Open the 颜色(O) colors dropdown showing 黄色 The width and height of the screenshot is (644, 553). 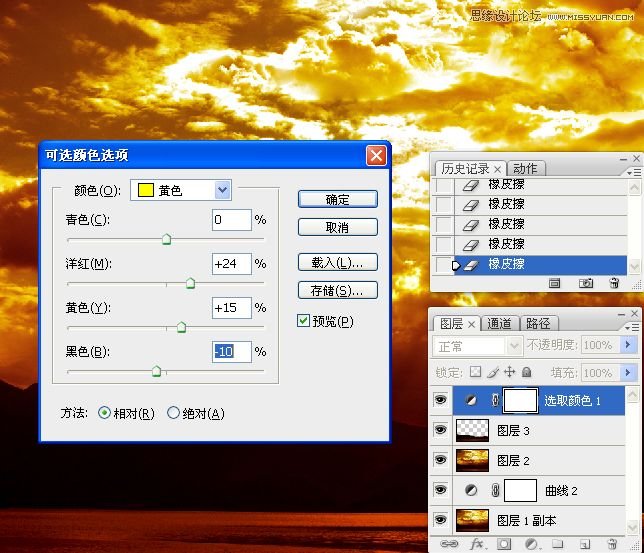click(181, 190)
